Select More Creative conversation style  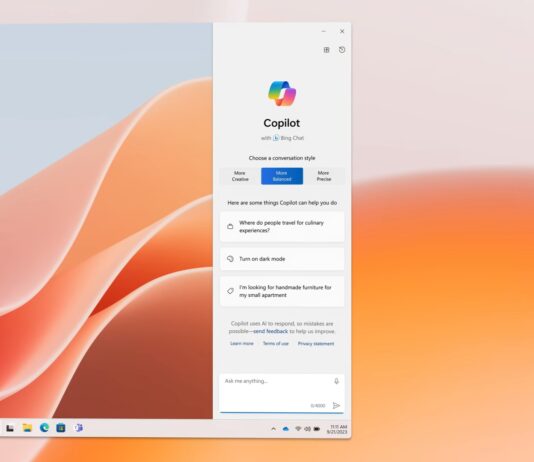240,176
